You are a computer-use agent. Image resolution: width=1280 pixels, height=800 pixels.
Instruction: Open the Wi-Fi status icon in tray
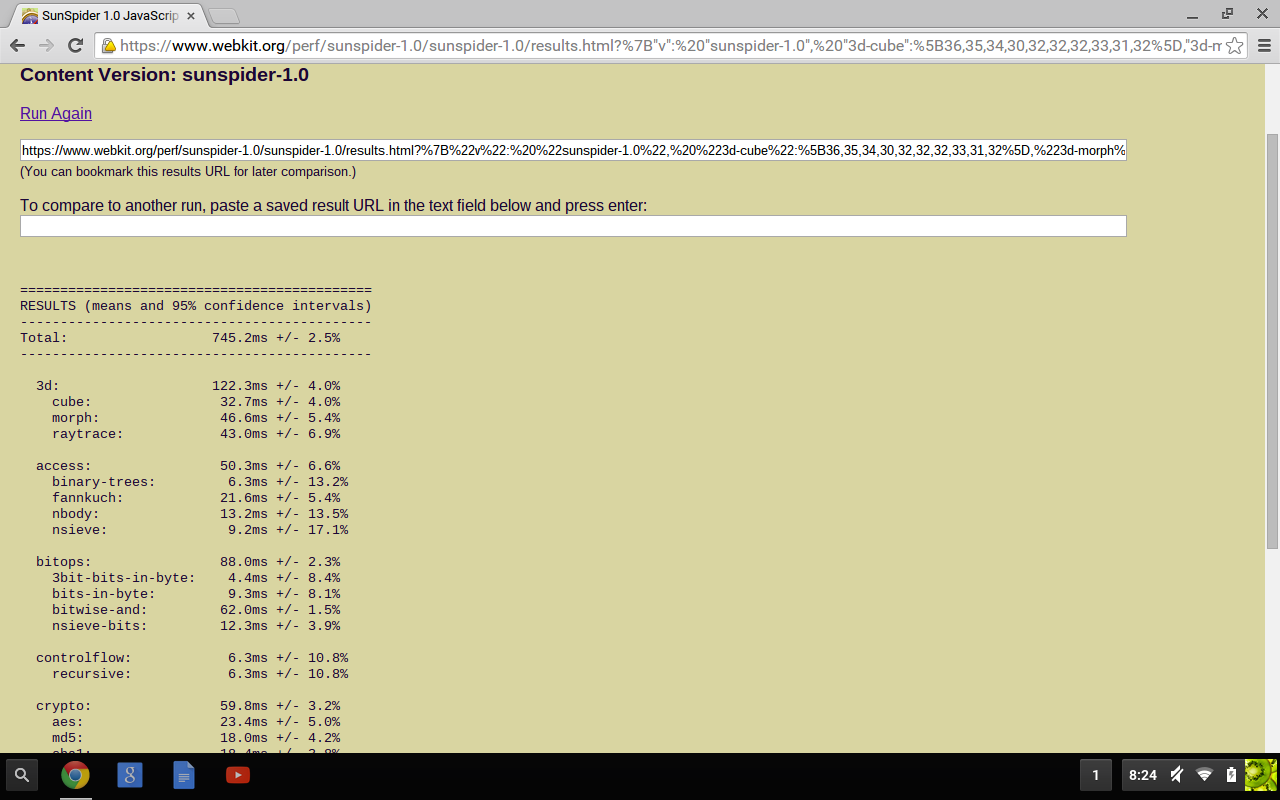1205,775
